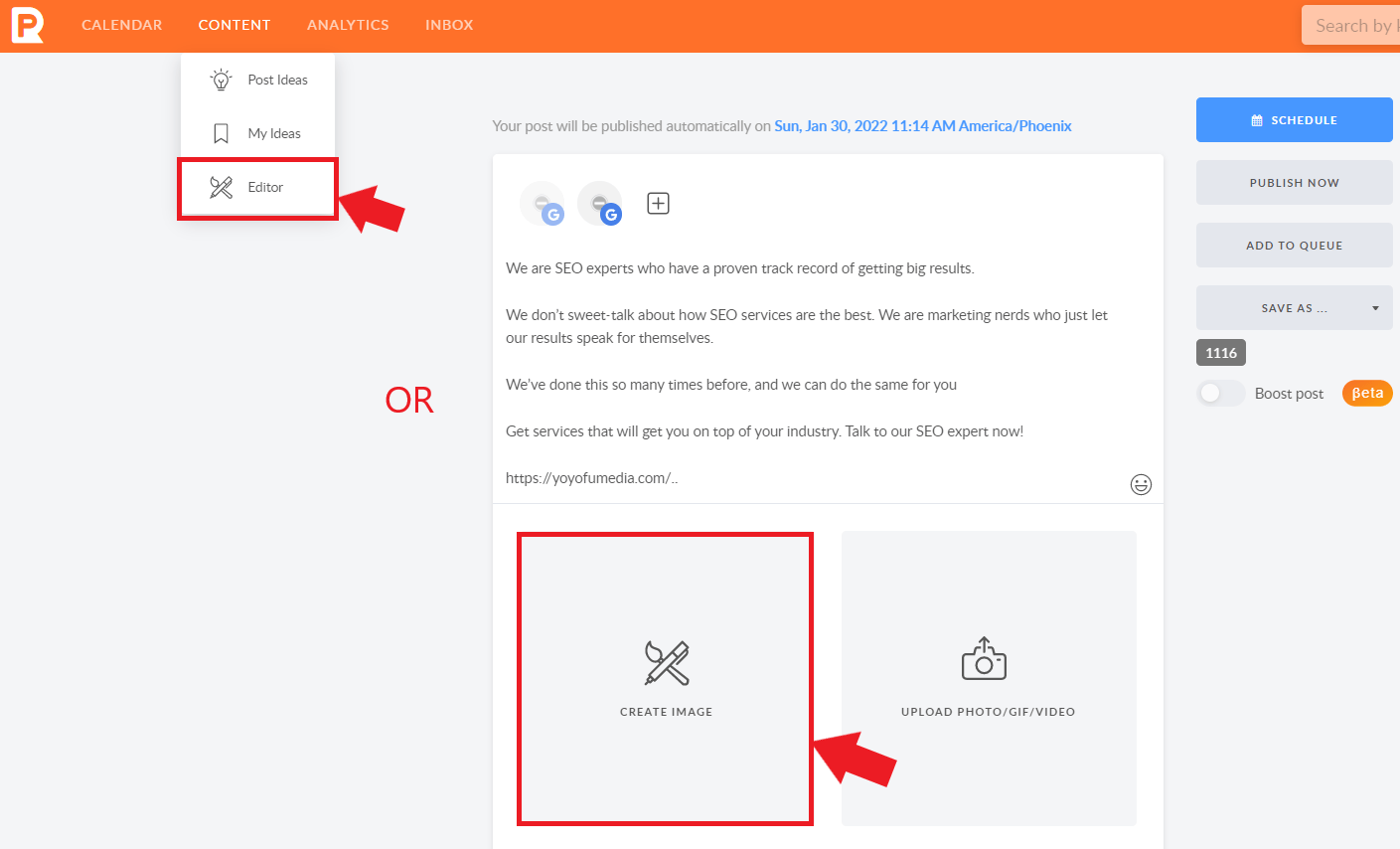Viewport: 1400px width, 849px height.
Task: Click the upload camera icon
Action: [x=984, y=659]
